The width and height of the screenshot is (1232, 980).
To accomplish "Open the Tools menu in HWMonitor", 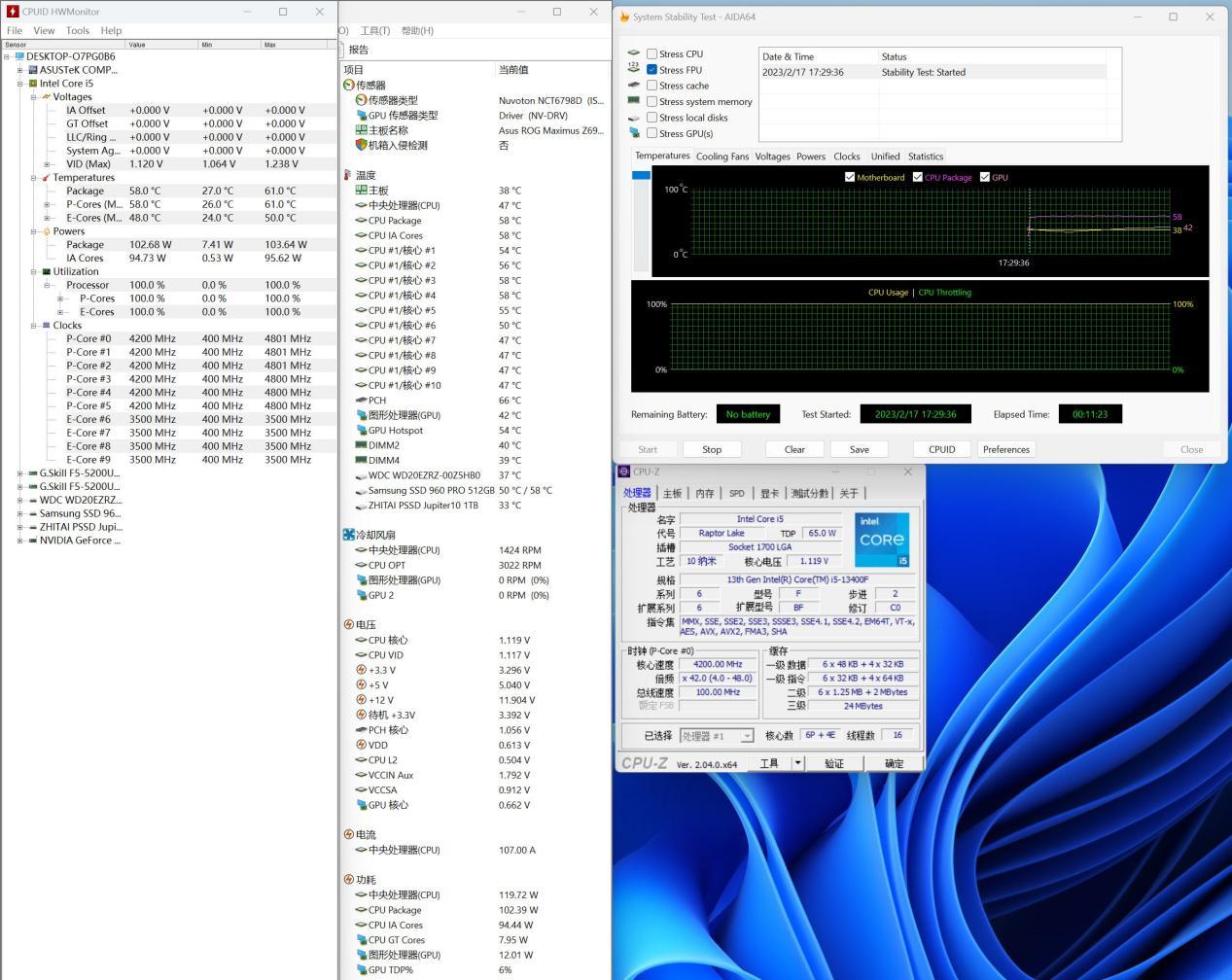I will click(78, 30).
